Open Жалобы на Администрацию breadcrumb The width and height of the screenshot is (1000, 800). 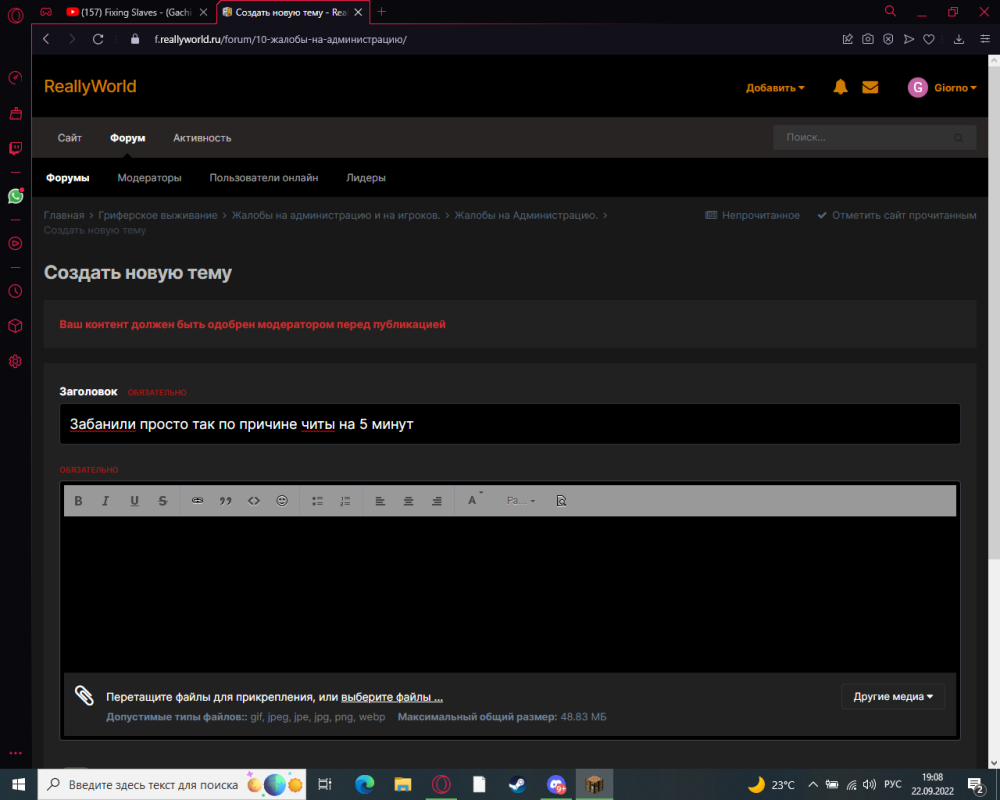[526, 216]
